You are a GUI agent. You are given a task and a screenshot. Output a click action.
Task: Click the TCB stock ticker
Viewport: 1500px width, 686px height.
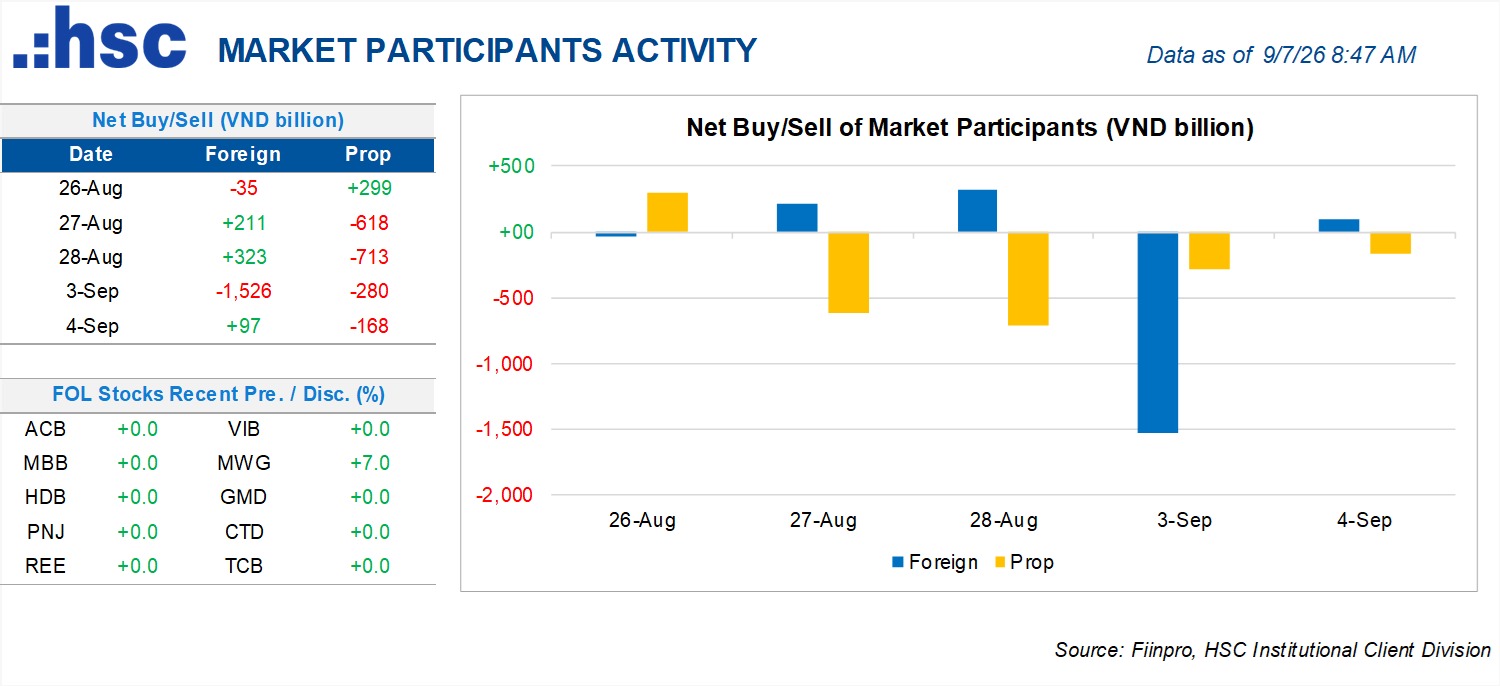pos(244,566)
